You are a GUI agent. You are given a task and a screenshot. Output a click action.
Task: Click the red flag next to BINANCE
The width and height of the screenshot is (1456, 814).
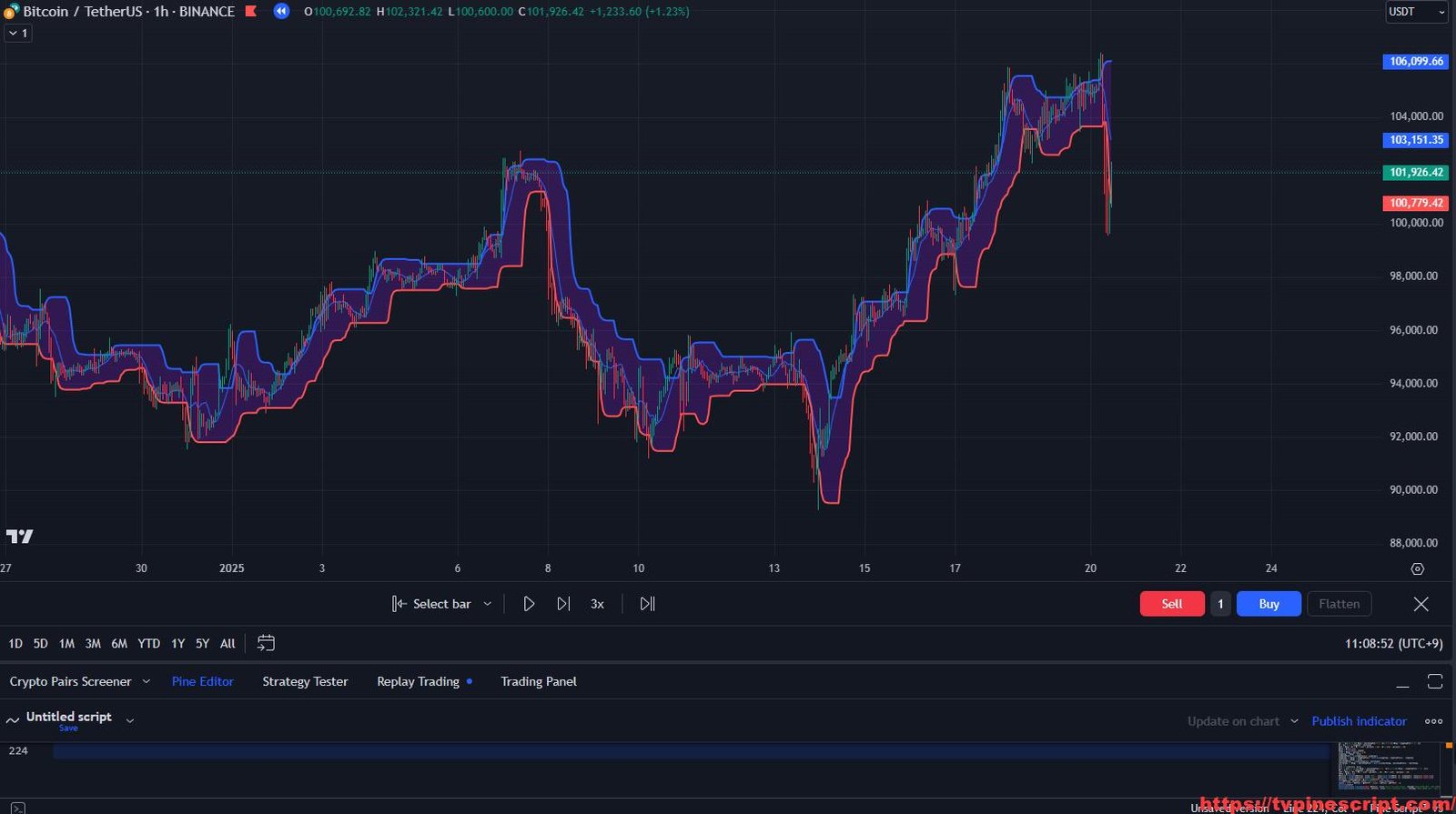[251, 12]
